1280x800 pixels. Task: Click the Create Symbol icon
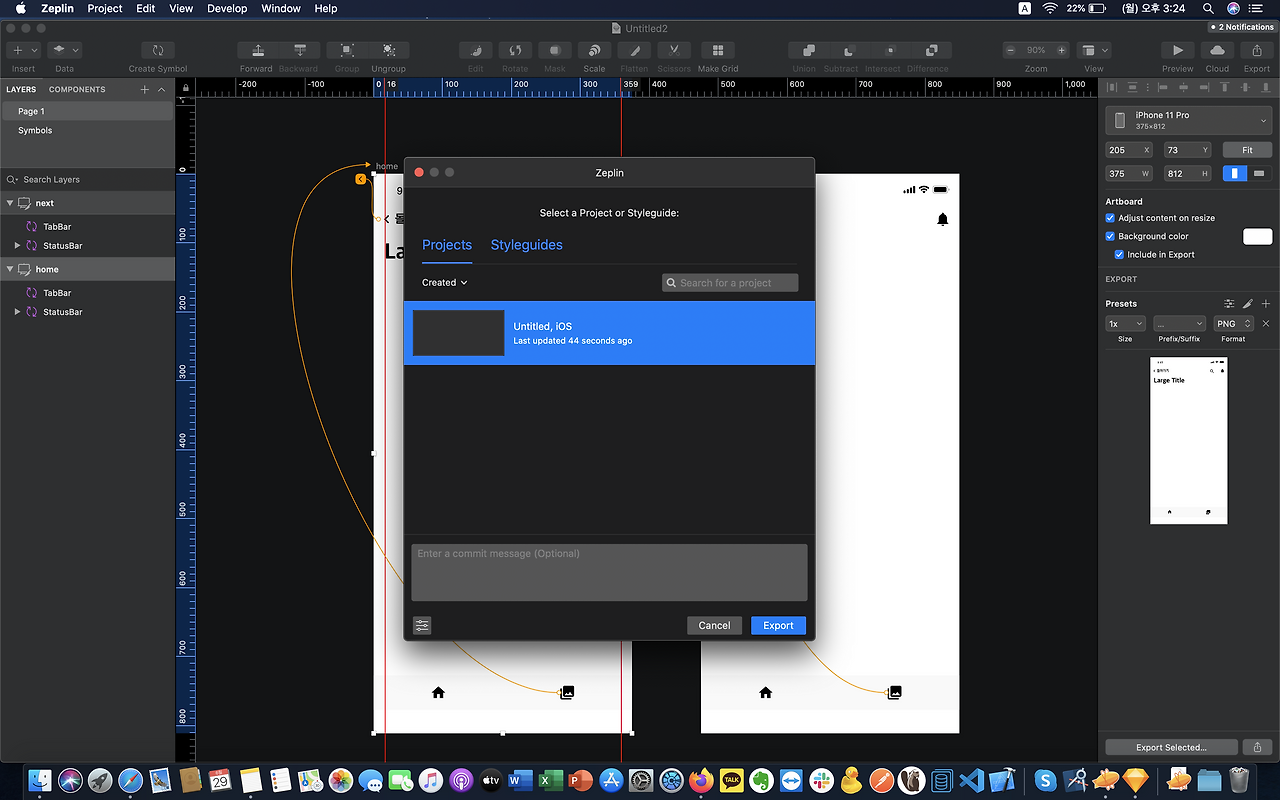click(x=158, y=50)
